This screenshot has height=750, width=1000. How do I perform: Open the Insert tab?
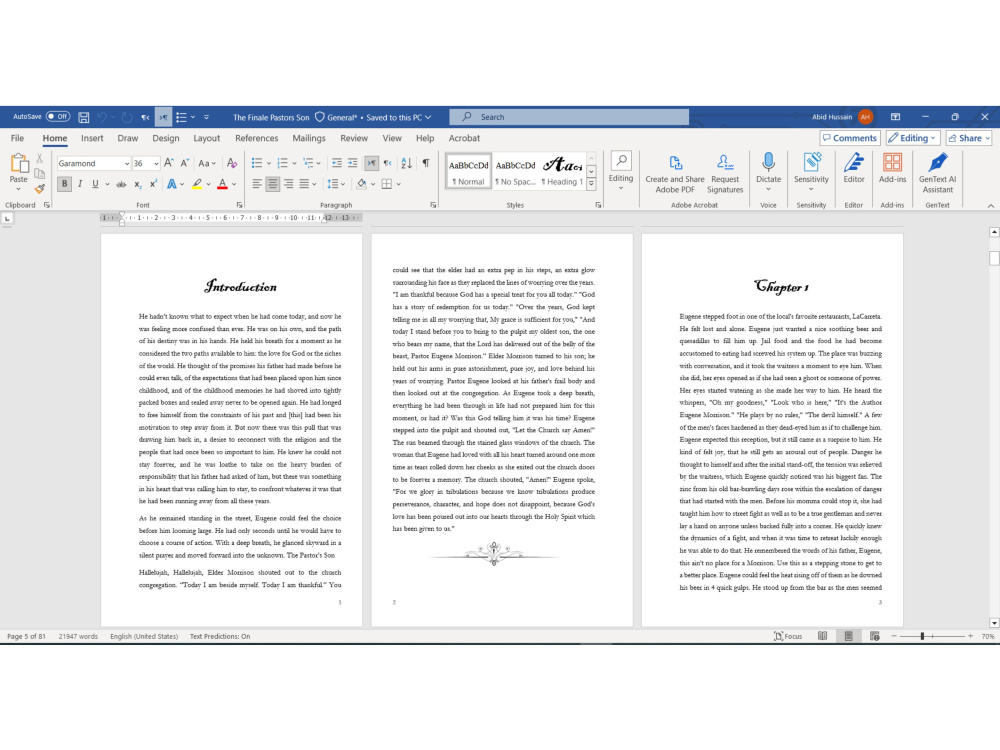(92, 138)
